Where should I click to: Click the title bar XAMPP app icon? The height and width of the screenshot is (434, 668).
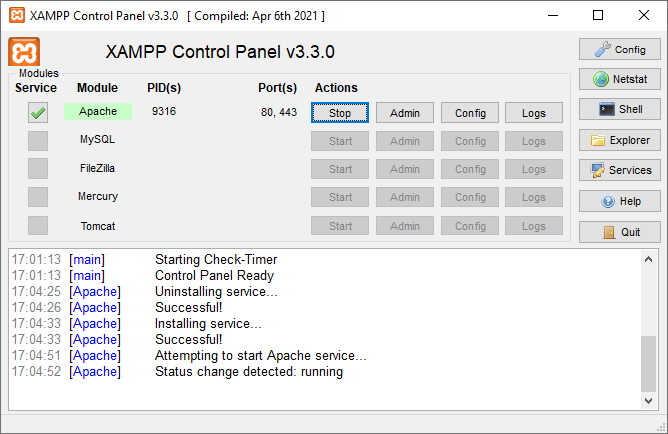click(15, 15)
